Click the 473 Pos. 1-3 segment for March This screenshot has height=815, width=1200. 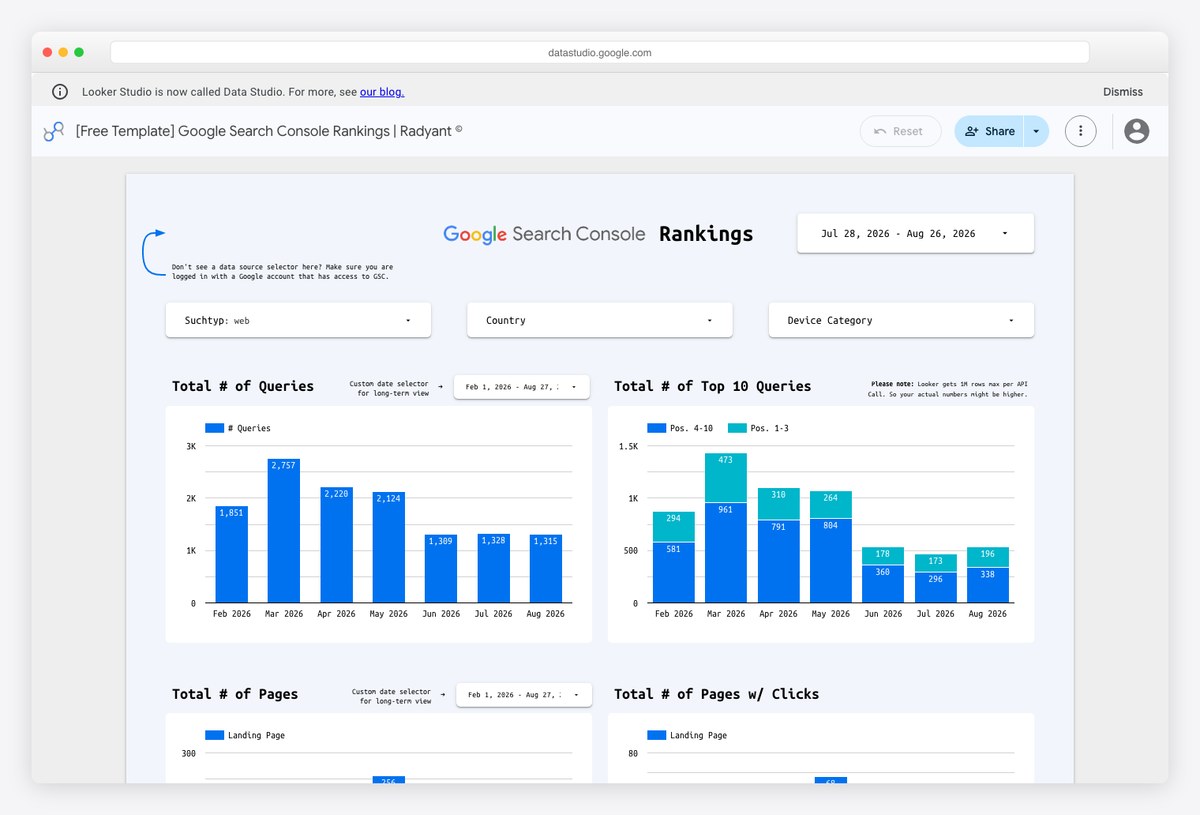(725, 478)
